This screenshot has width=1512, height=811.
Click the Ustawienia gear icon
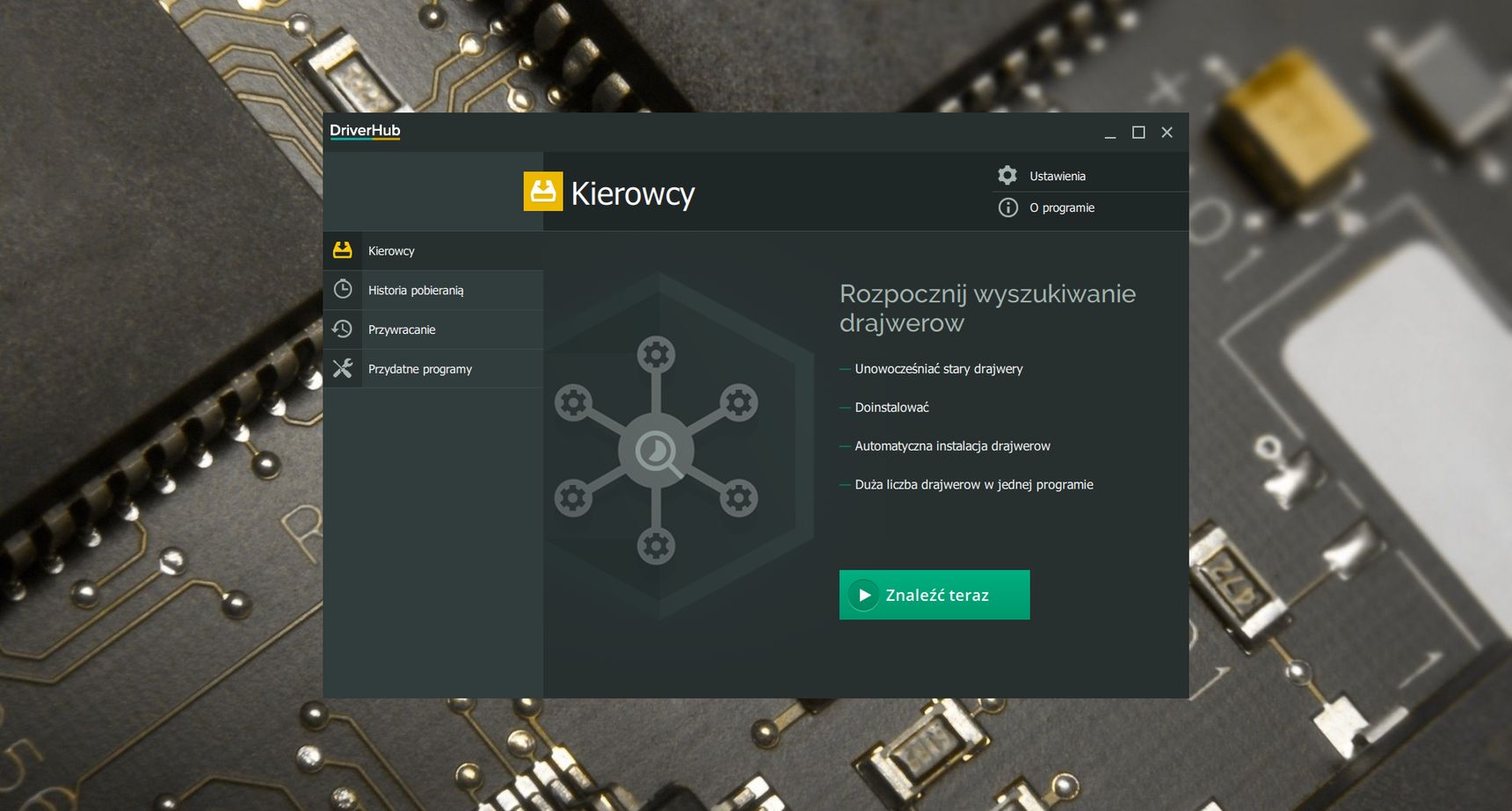coord(1007,175)
